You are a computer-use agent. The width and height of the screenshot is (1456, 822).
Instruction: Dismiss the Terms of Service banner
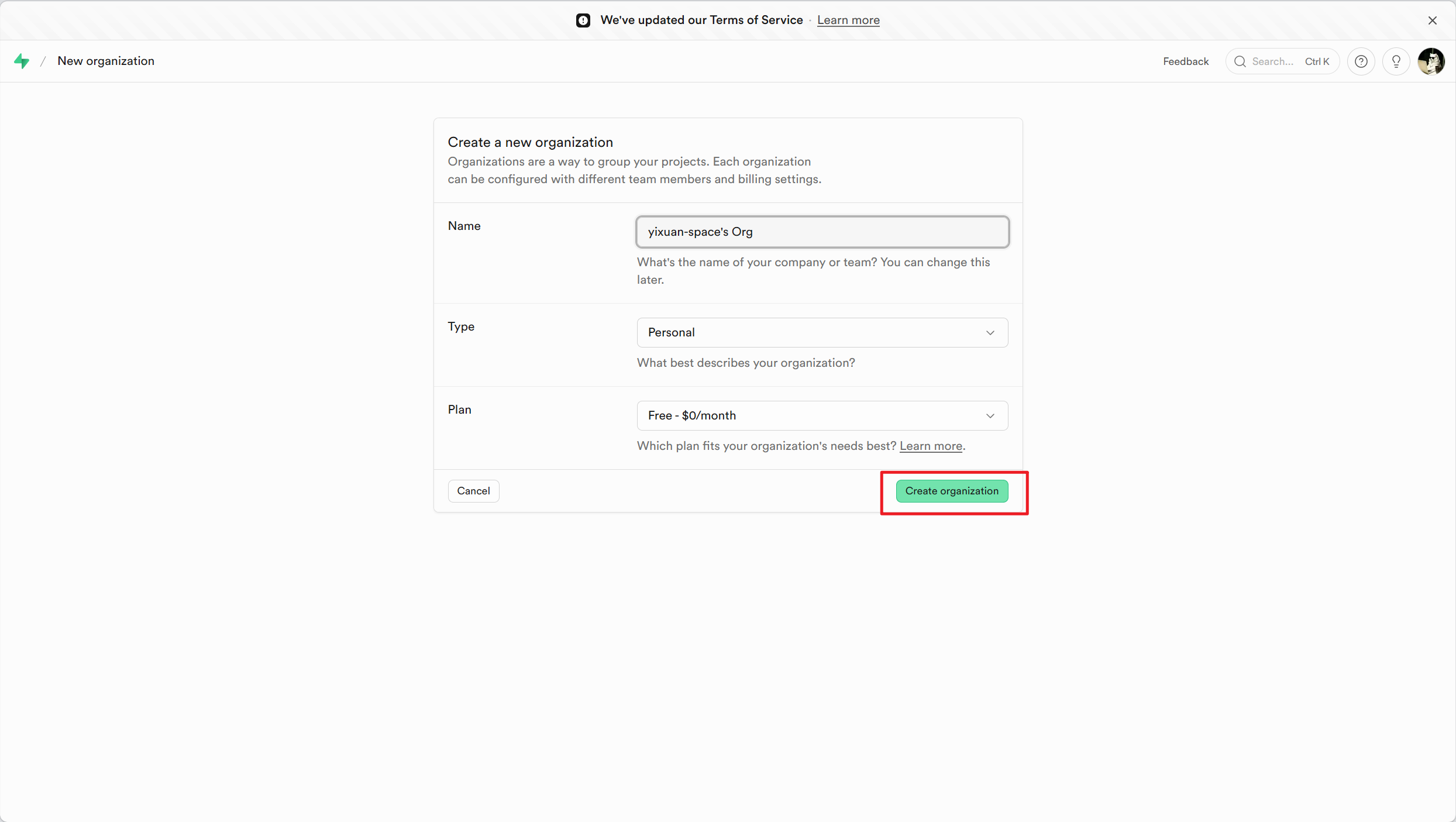pos(1433,20)
